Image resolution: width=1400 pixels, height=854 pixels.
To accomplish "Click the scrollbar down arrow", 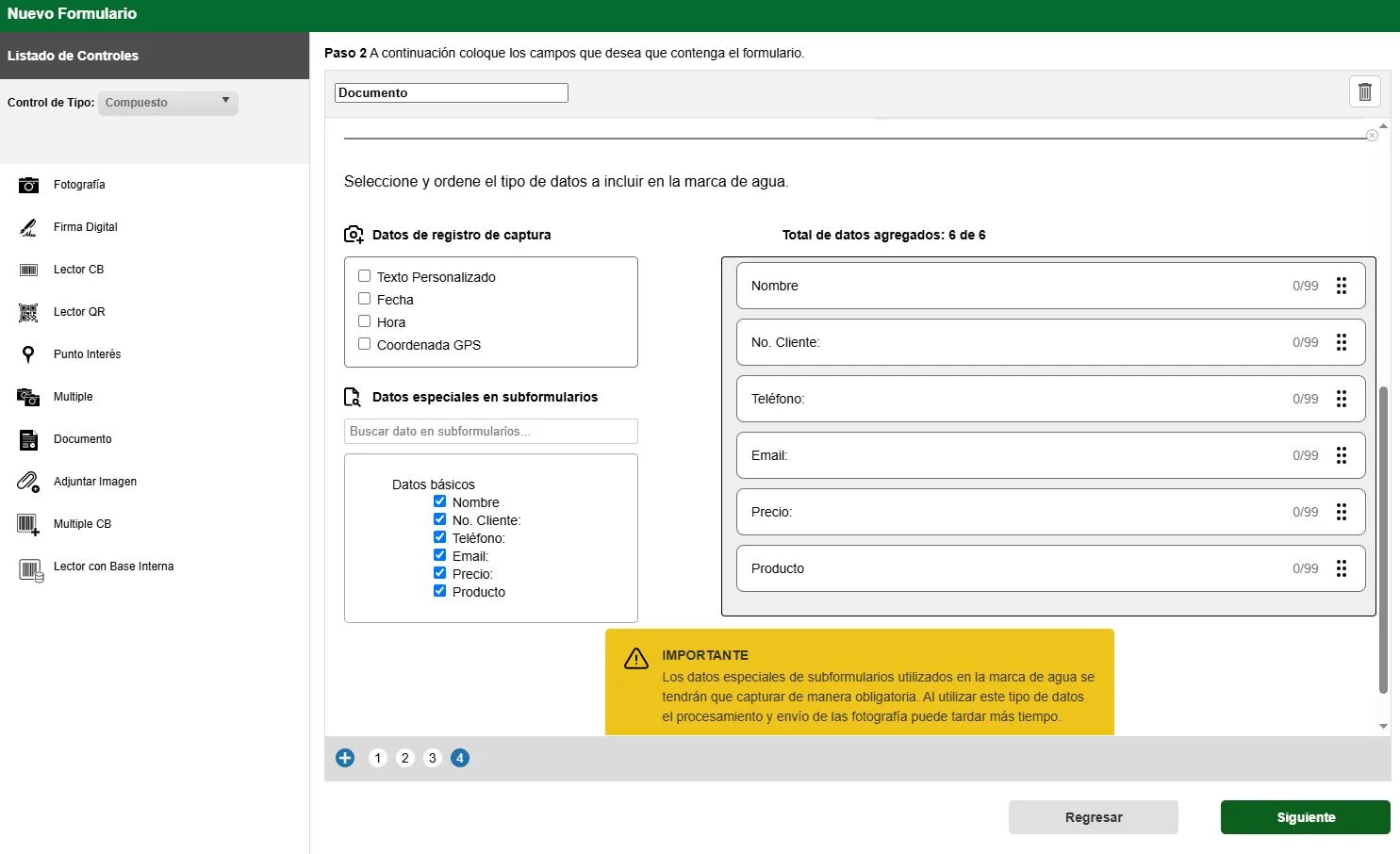I will click(1383, 727).
